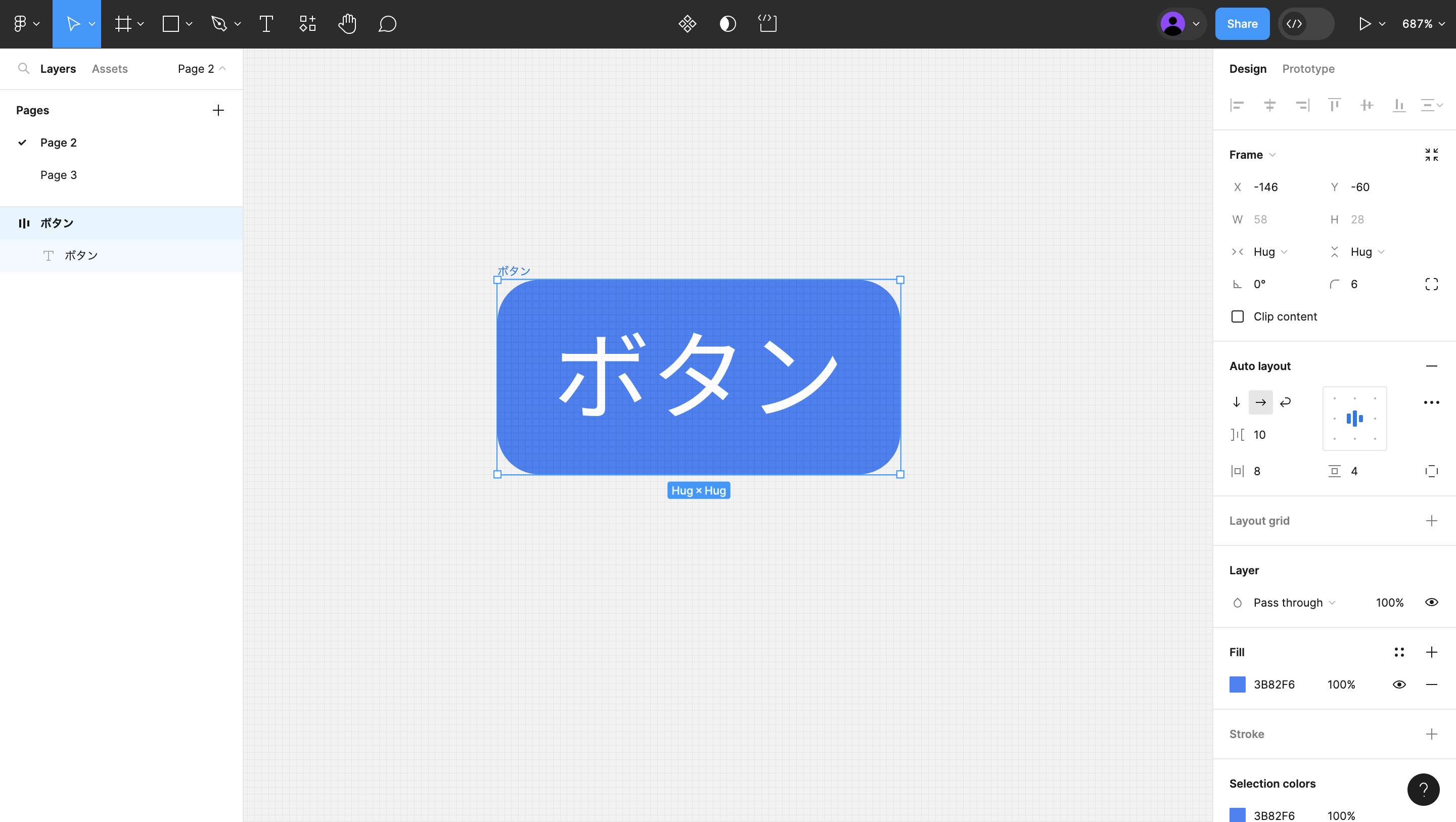Screen dimensions: 1456x822
Task: Enable Clip content on the frame
Action: pos(1237,316)
